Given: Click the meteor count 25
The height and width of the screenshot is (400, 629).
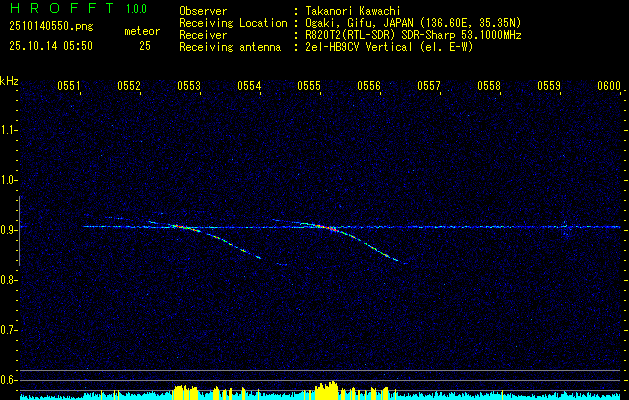Looking at the screenshot, I should (x=145, y=46).
